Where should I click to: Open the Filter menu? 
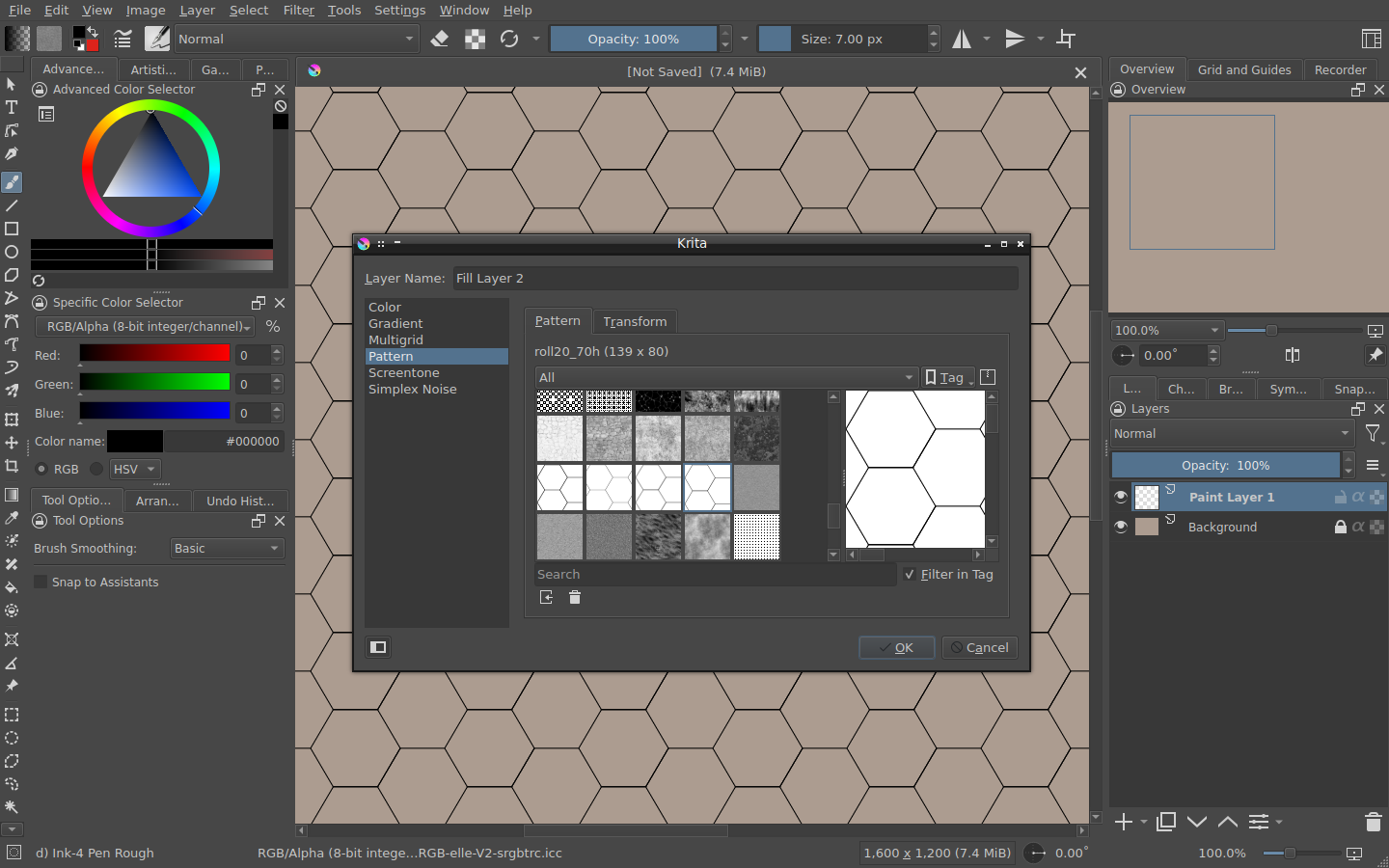point(299,10)
